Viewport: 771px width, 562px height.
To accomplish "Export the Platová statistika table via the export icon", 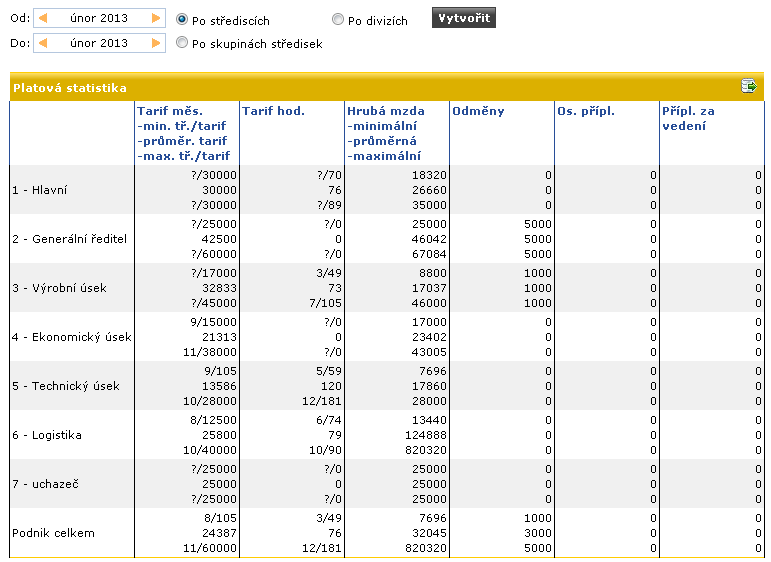I will point(748,86).
